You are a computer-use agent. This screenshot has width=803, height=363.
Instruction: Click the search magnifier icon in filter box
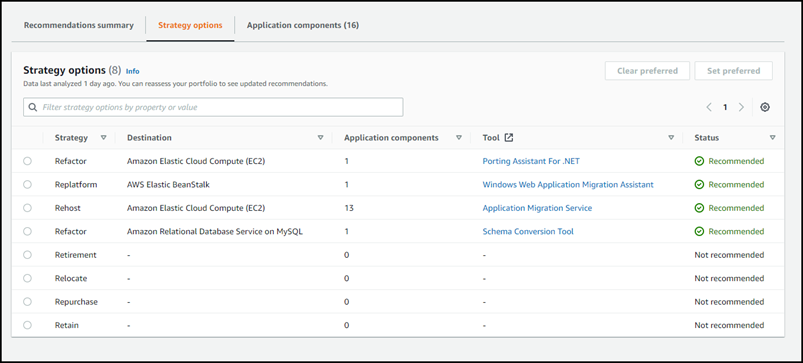pos(33,108)
